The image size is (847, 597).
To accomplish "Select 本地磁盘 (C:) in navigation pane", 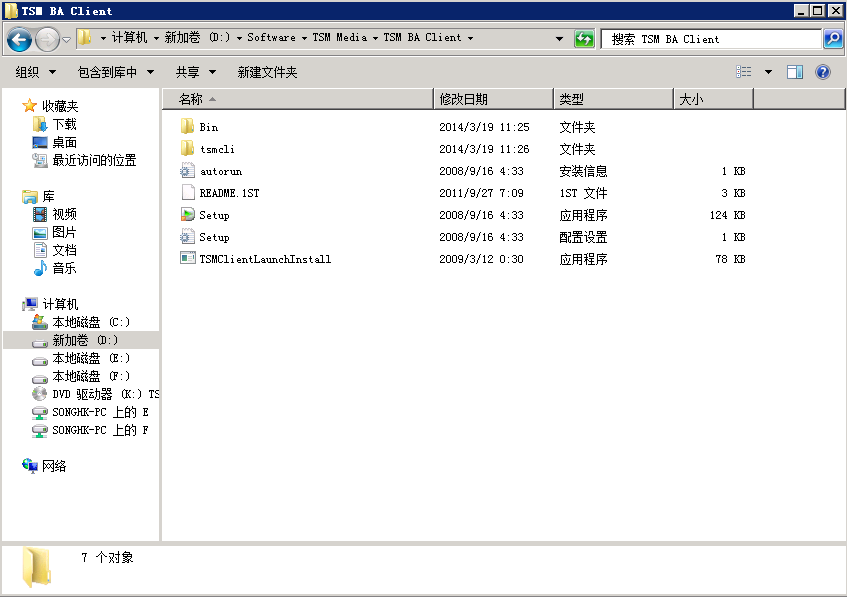I will pyautogui.click(x=90, y=322).
